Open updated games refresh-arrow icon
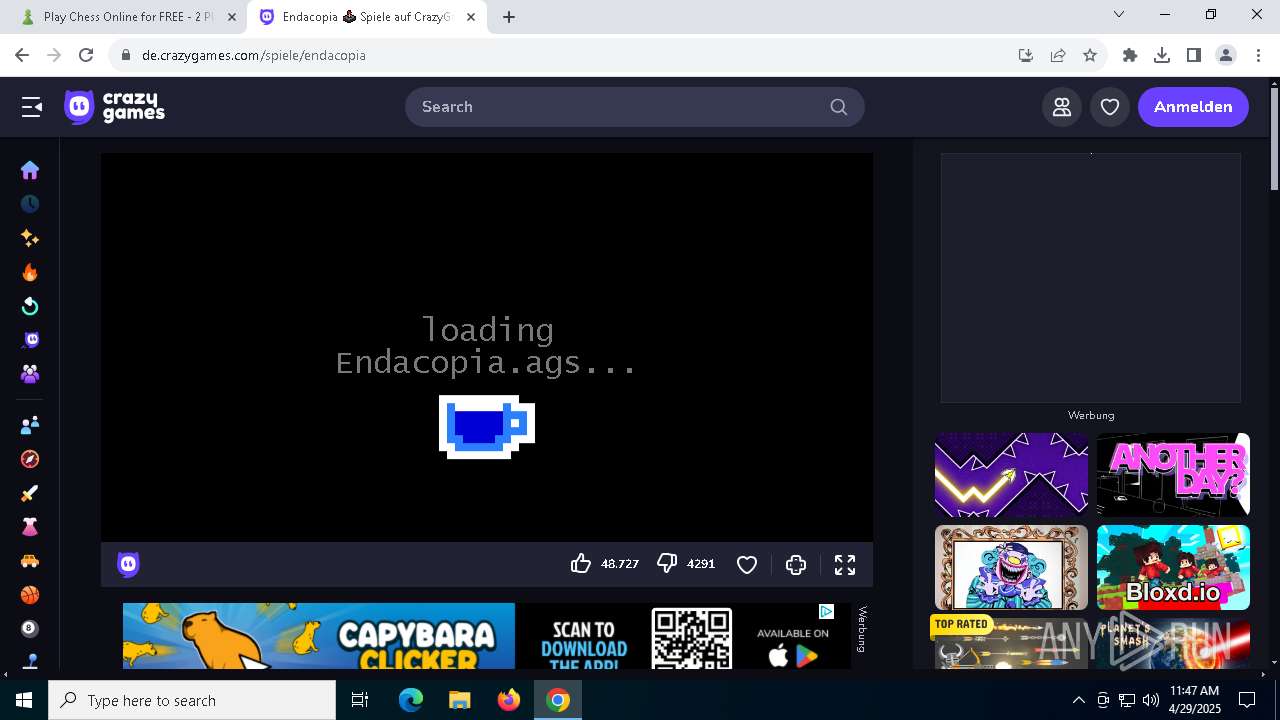1280x720 pixels. pos(30,306)
